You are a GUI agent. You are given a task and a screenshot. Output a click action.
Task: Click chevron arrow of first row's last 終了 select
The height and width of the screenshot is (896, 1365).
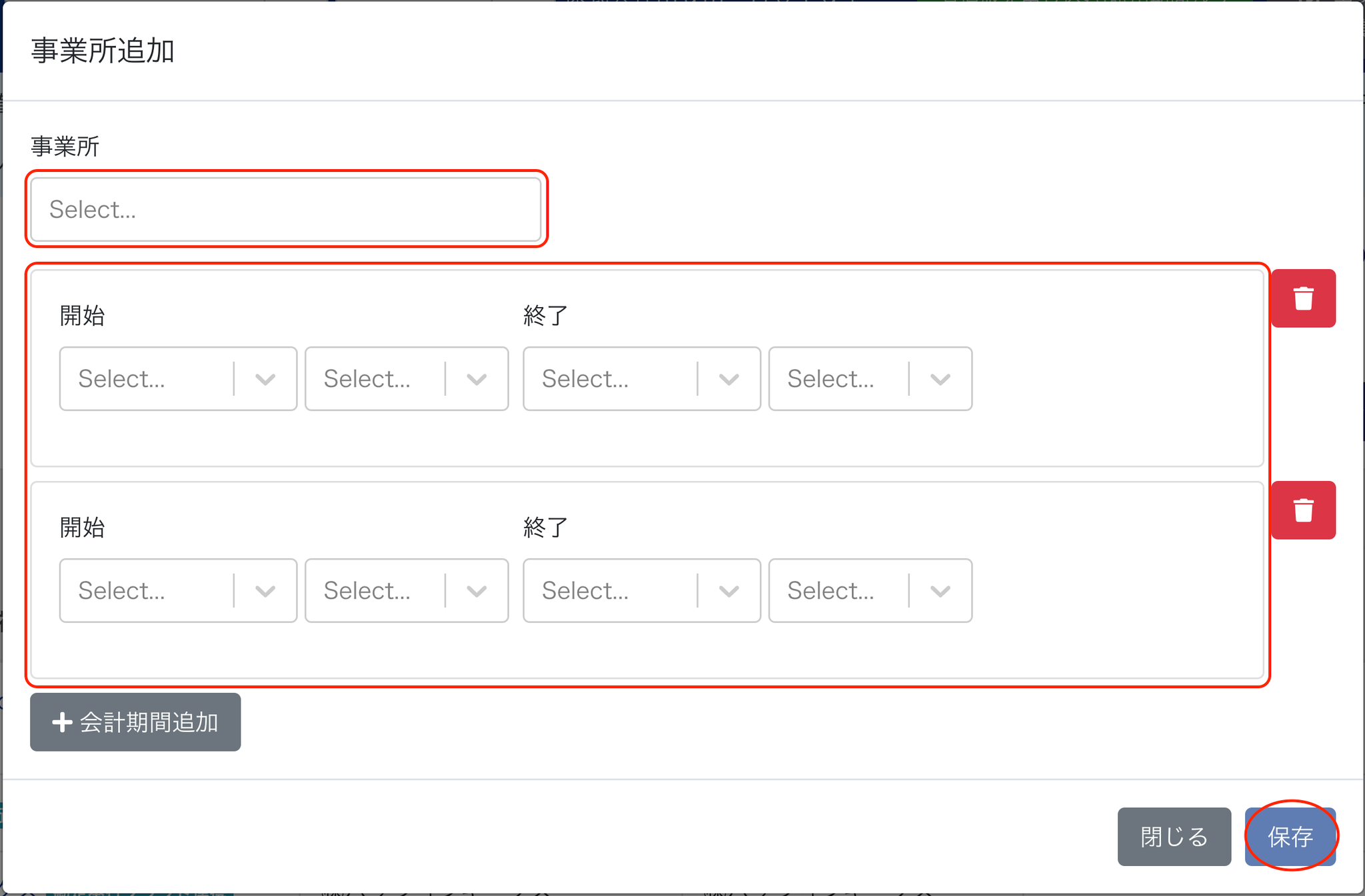[940, 380]
